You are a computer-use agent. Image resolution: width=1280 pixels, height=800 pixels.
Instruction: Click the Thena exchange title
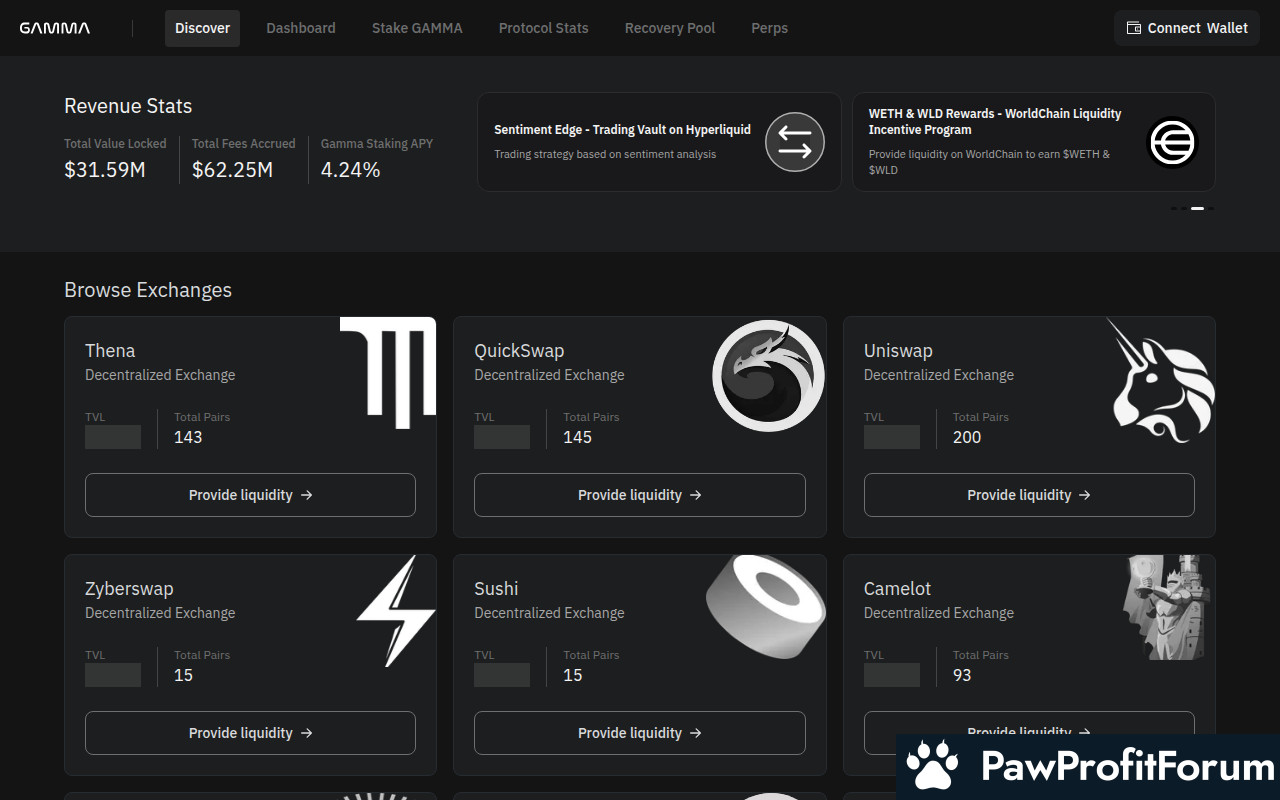(x=110, y=351)
